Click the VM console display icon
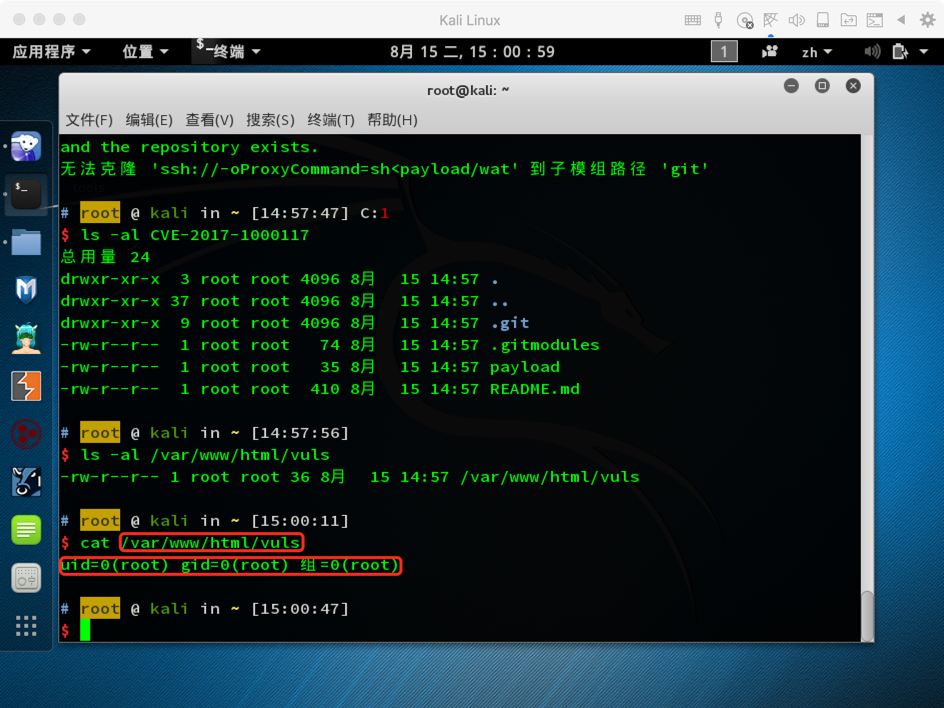This screenshot has height=708, width=944. [875, 20]
